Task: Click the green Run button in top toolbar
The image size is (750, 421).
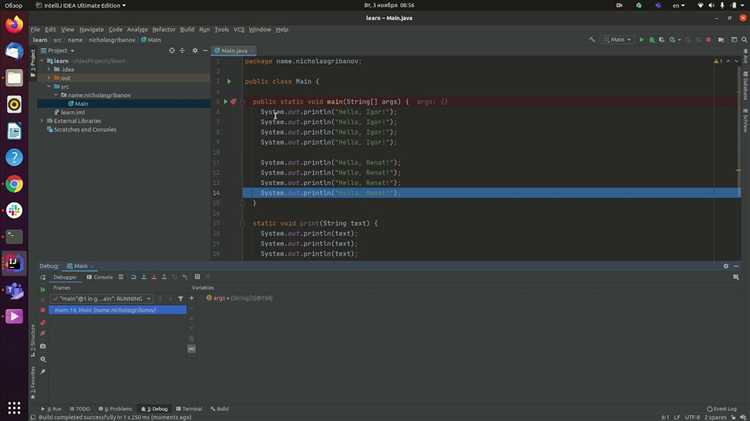Action: click(x=643, y=40)
